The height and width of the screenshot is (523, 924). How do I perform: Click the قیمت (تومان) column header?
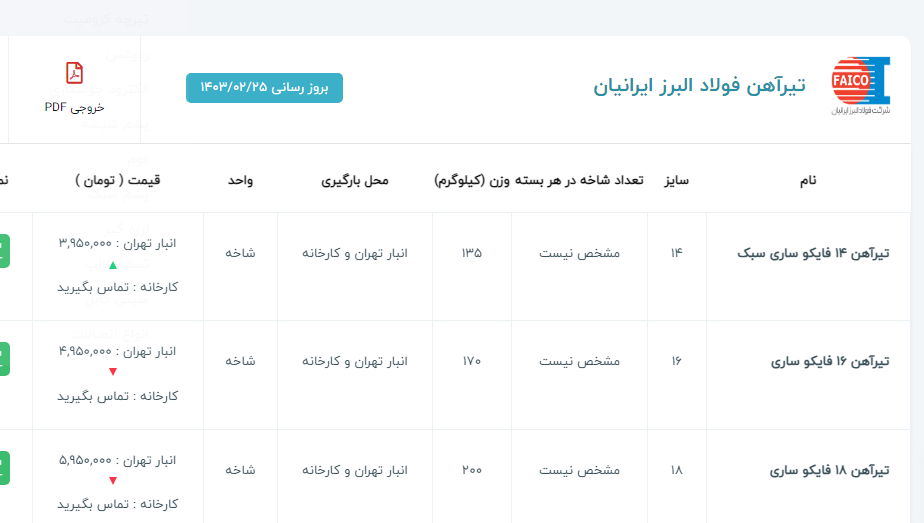click(x=118, y=180)
